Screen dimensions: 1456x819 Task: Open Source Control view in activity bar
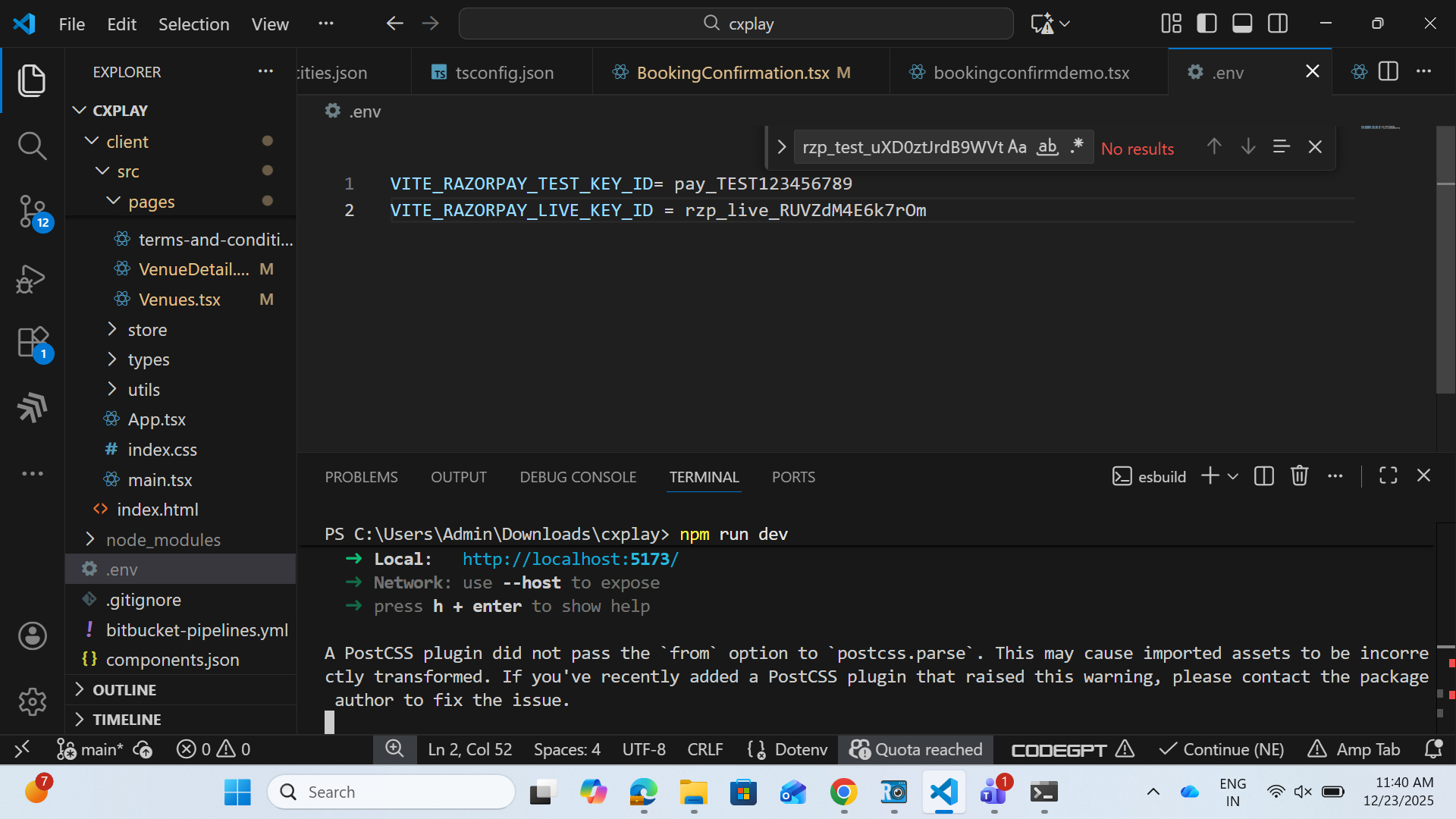point(32,212)
